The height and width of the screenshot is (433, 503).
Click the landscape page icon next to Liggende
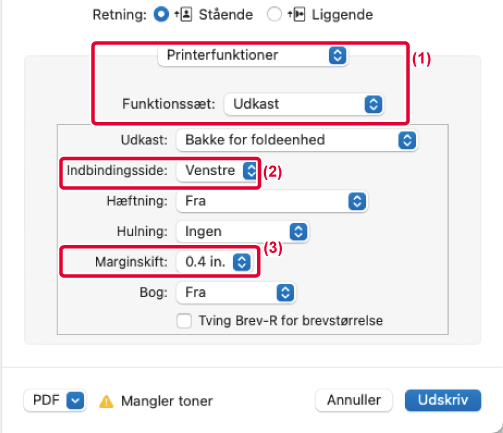coord(299,15)
